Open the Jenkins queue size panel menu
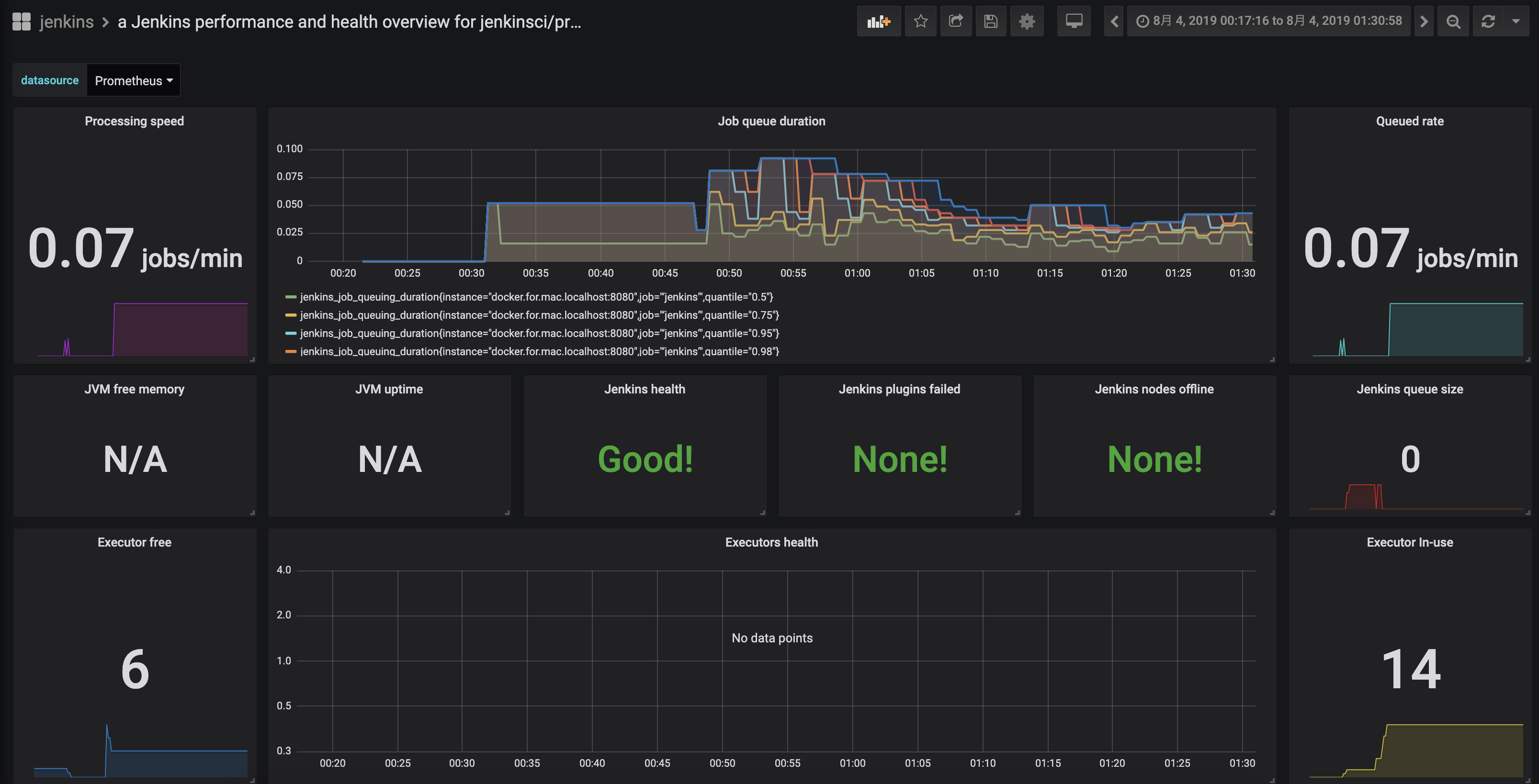The image size is (1539, 784). (1409, 389)
